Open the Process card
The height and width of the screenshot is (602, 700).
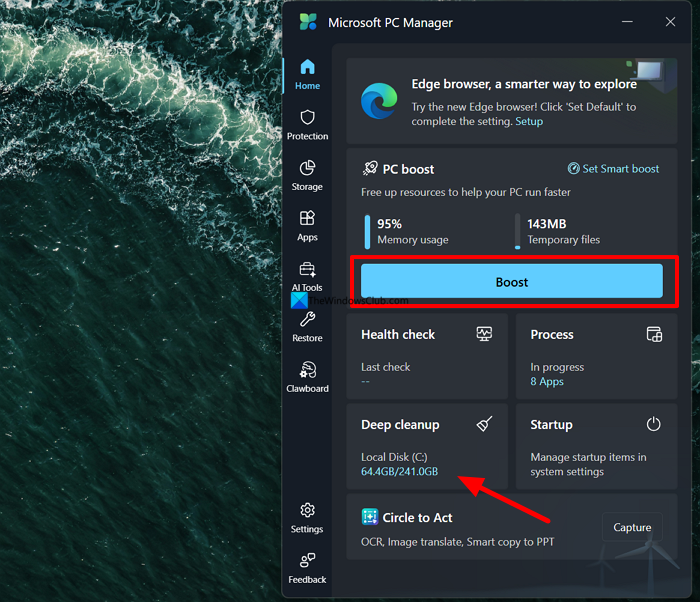click(x=596, y=356)
